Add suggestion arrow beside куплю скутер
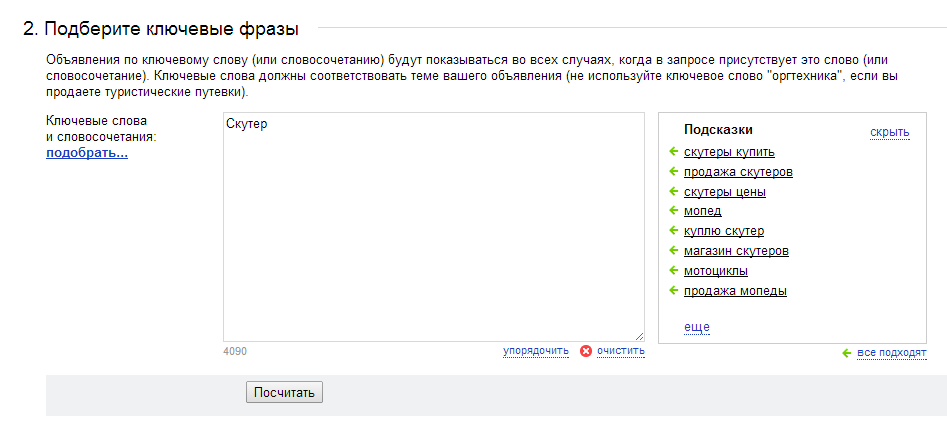This screenshot has height=433, width=947. (x=674, y=230)
